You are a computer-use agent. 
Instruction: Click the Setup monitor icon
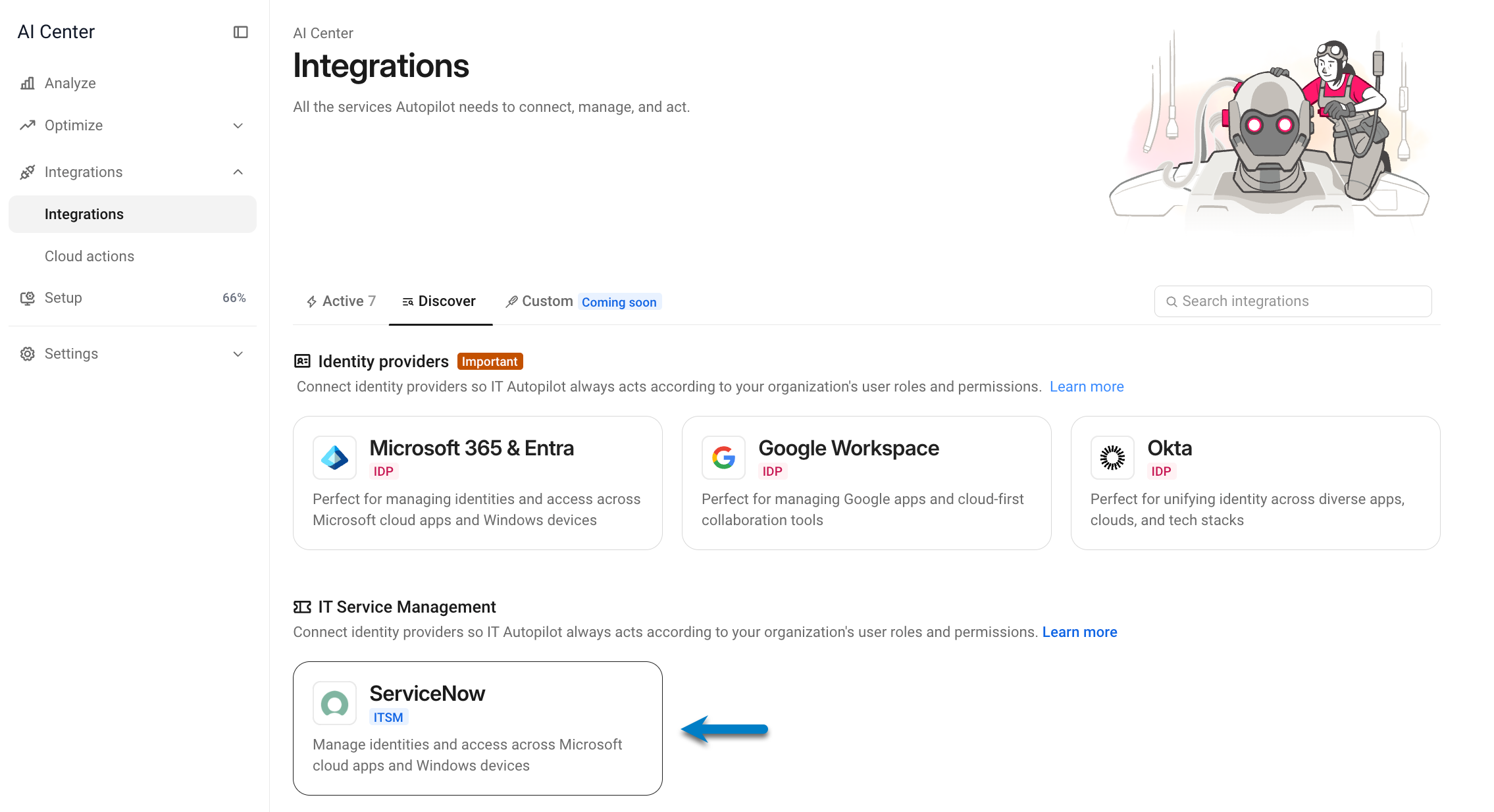pos(28,298)
